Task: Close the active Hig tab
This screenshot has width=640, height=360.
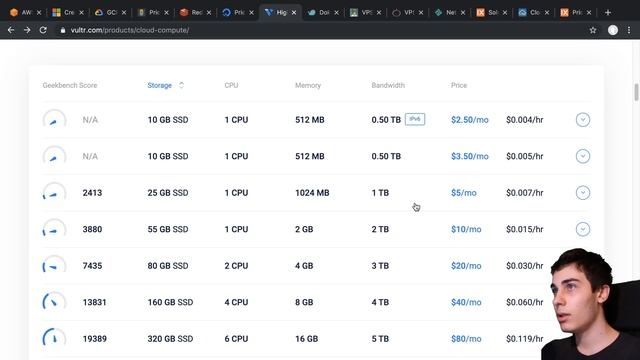Action: click(x=294, y=13)
